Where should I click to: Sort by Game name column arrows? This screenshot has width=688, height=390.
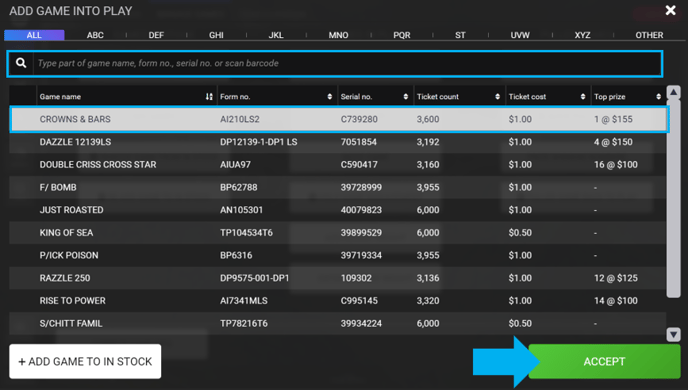[209, 97]
